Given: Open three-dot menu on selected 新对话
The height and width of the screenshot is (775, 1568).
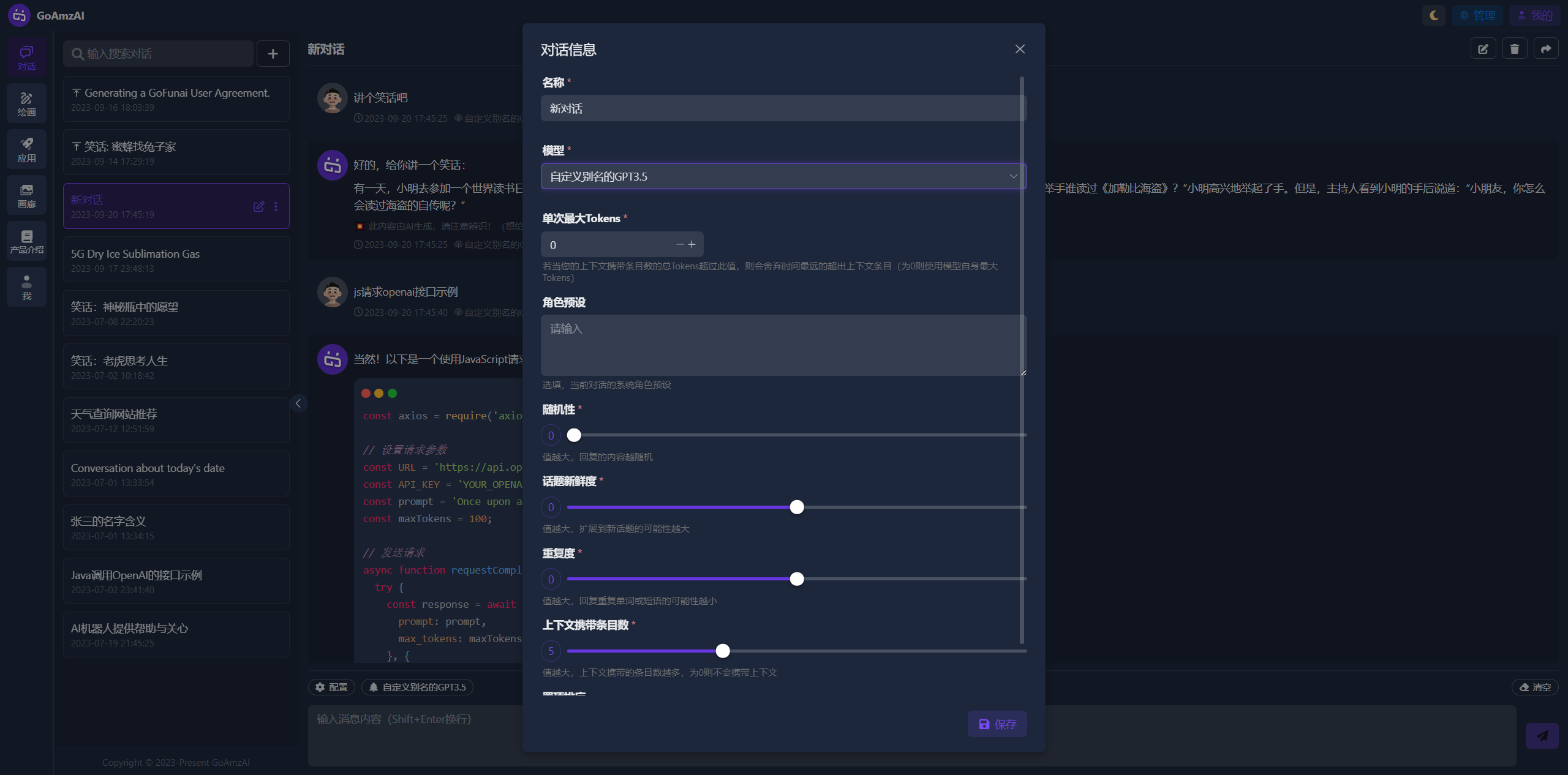Looking at the screenshot, I should click(276, 206).
